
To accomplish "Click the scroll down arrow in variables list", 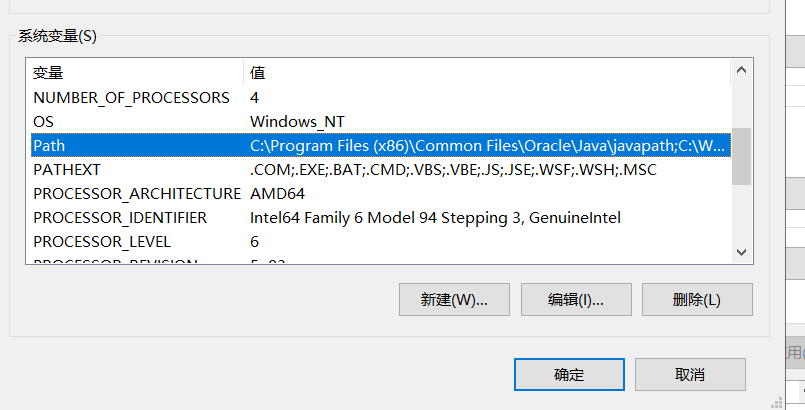I will 741,252.
